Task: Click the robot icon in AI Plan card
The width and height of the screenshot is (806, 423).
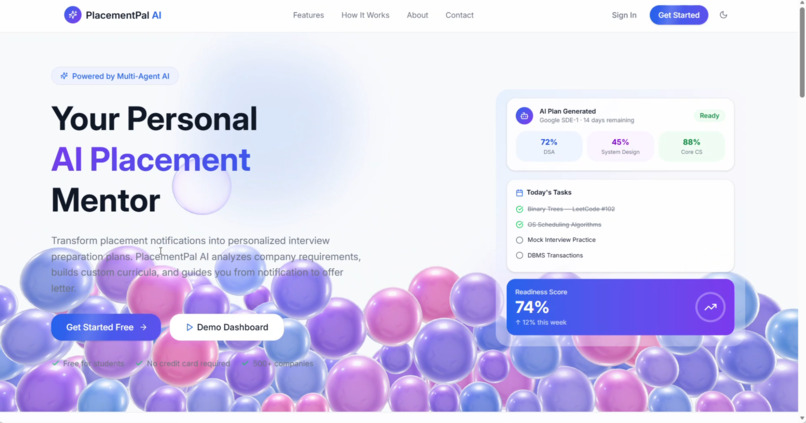Action: tap(524, 116)
